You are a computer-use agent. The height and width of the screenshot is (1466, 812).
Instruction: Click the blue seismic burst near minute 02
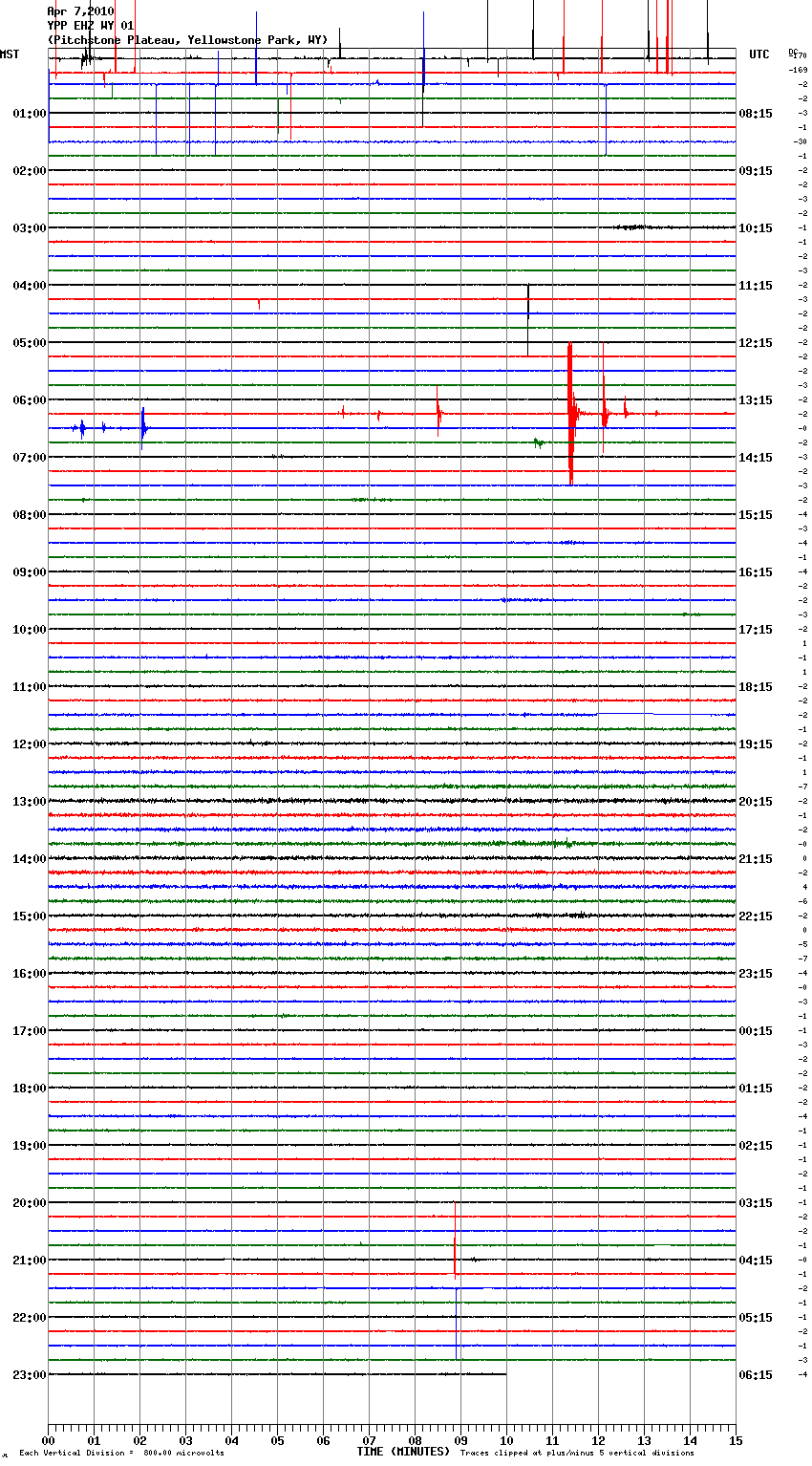(142, 428)
